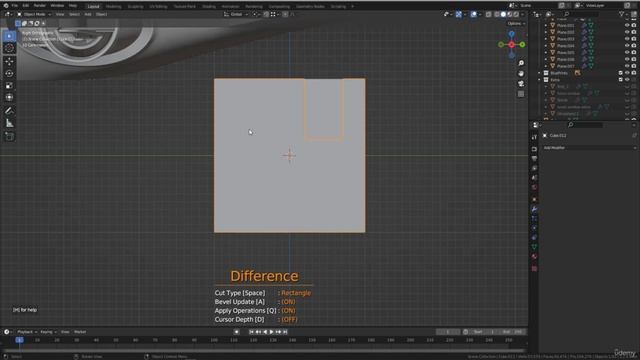Open the Playback dropdown in timeline
640x360 pixels.
coord(27,332)
